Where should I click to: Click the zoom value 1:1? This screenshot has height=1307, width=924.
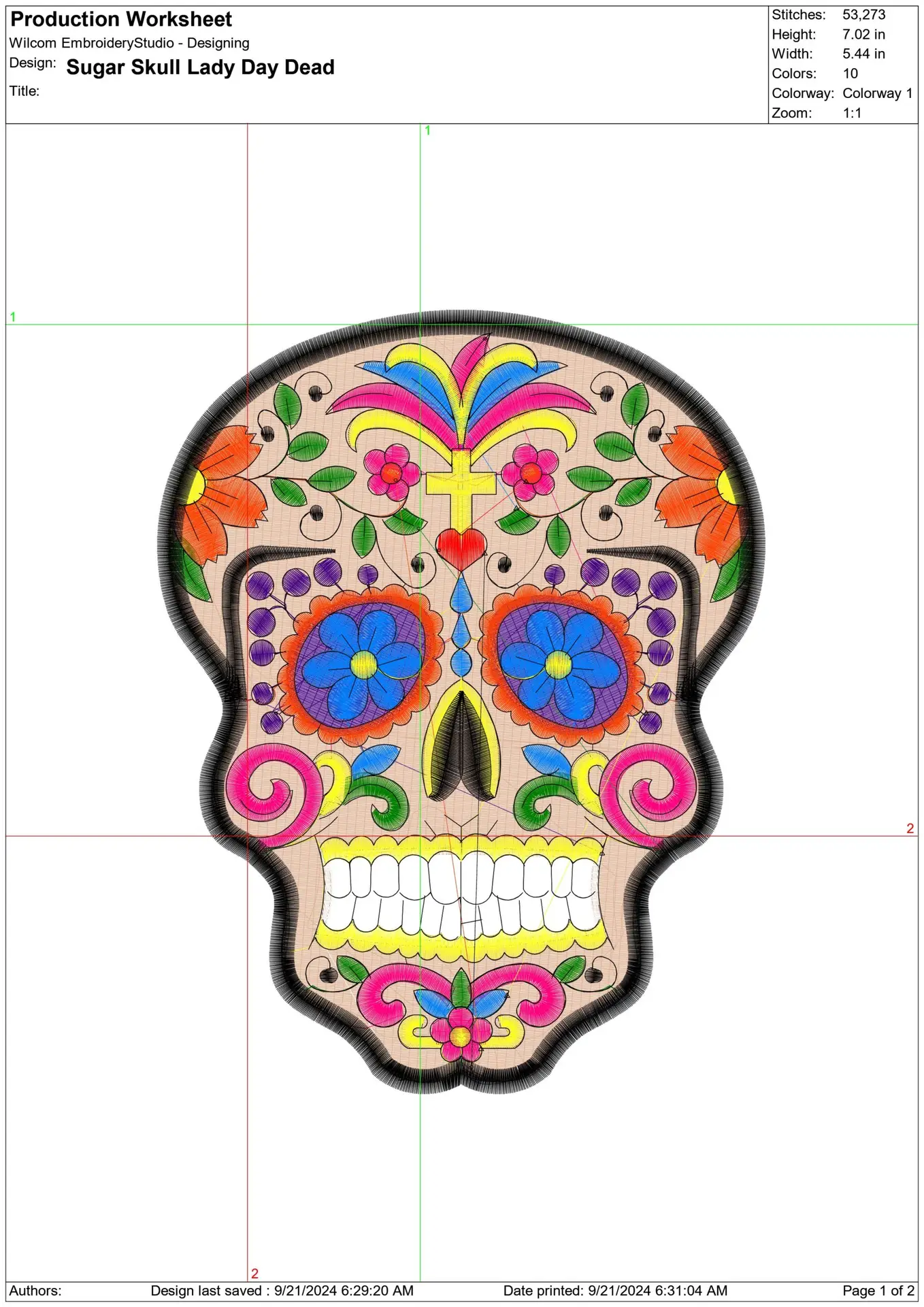[x=853, y=113]
